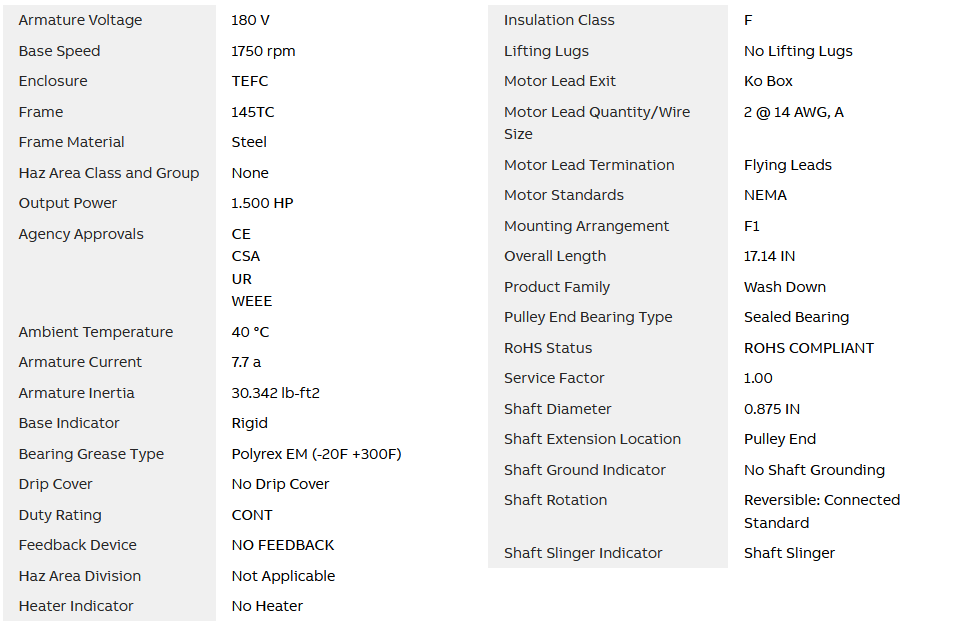
Task: Click the Heater Indicator label
Action: click(x=76, y=606)
